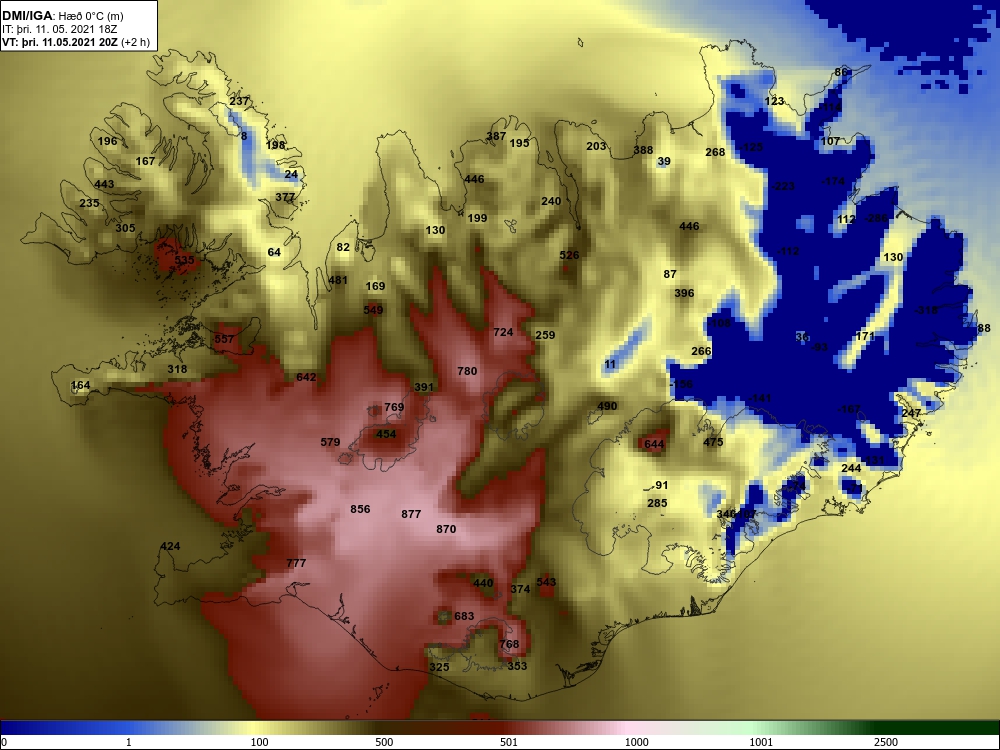1000x750 pixels.
Task: Click the 305 value label
Action: (125, 228)
